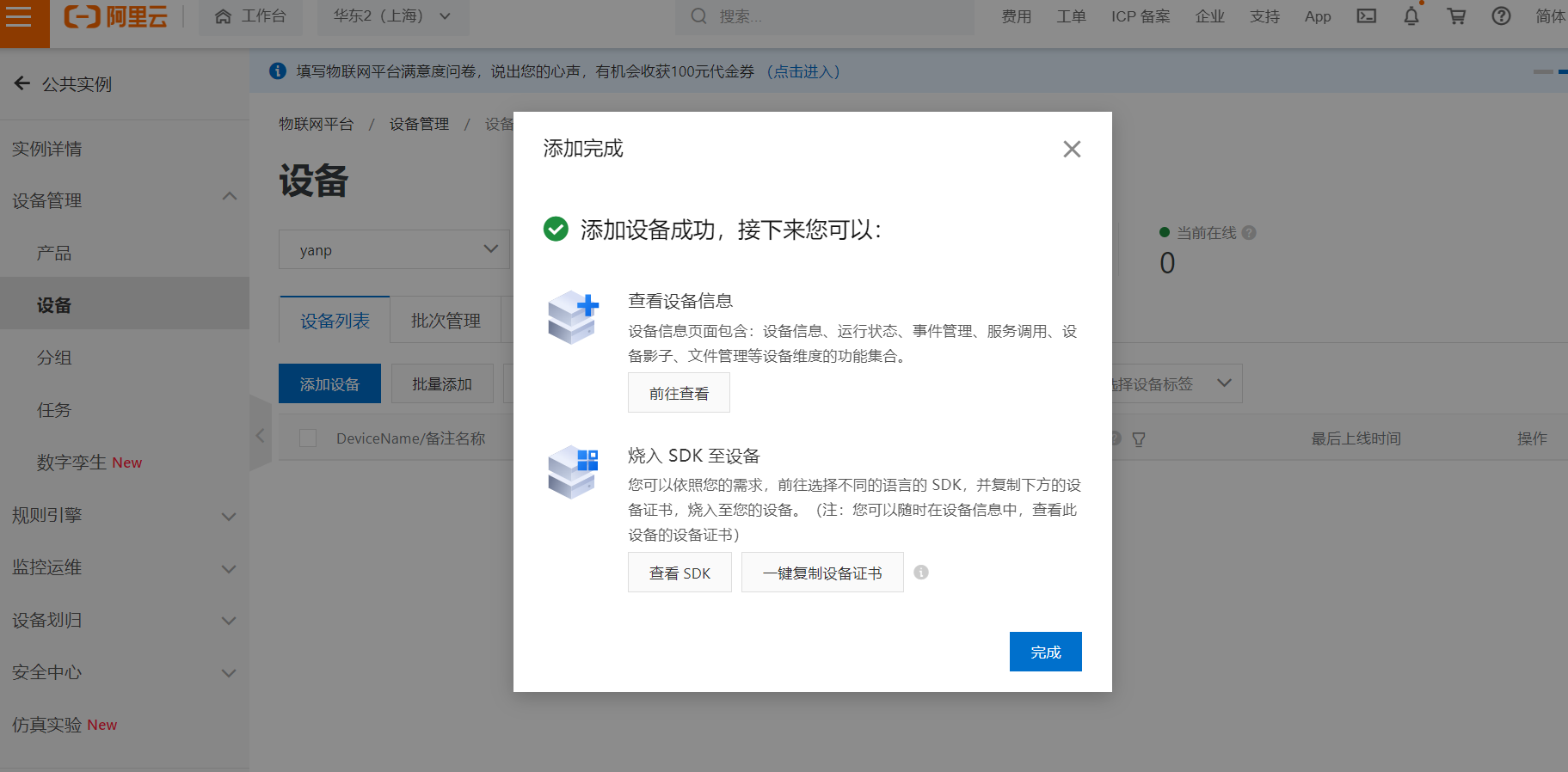Click the 查看 SDK button
Viewport: 1568px width, 772px height.
pyautogui.click(x=679, y=573)
